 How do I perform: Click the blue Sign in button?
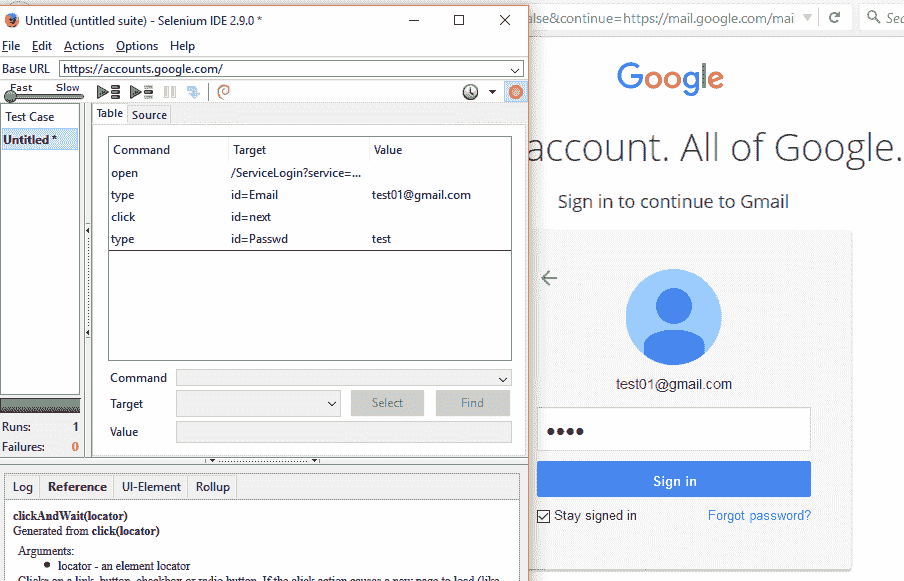pyautogui.click(x=674, y=479)
